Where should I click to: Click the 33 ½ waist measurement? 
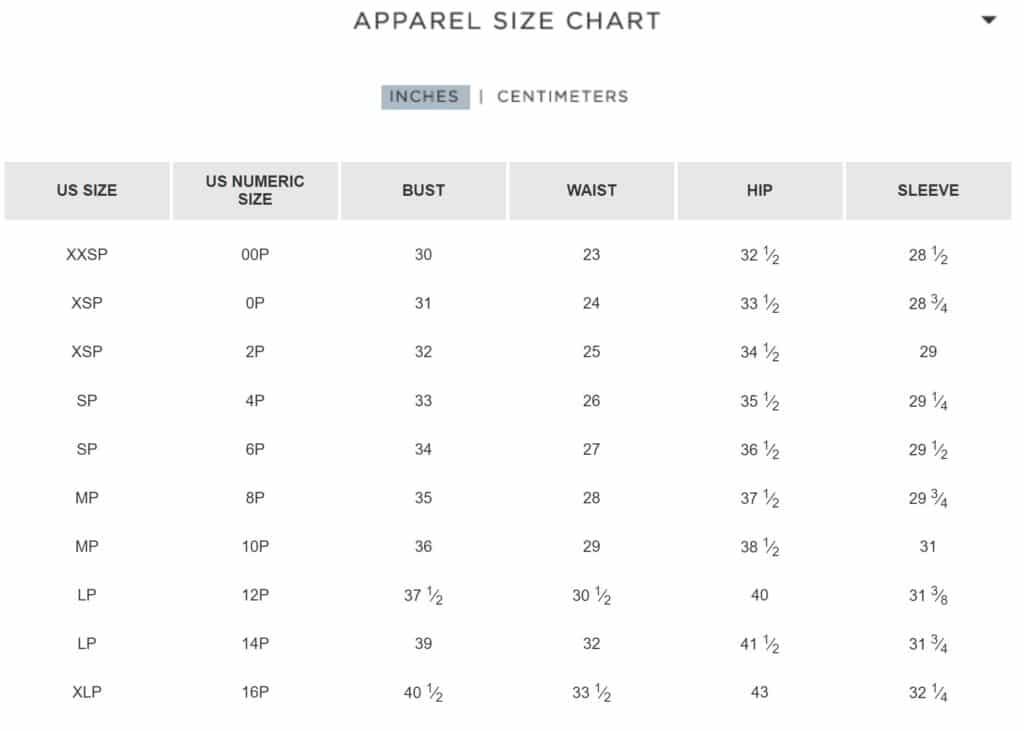pos(591,693)
